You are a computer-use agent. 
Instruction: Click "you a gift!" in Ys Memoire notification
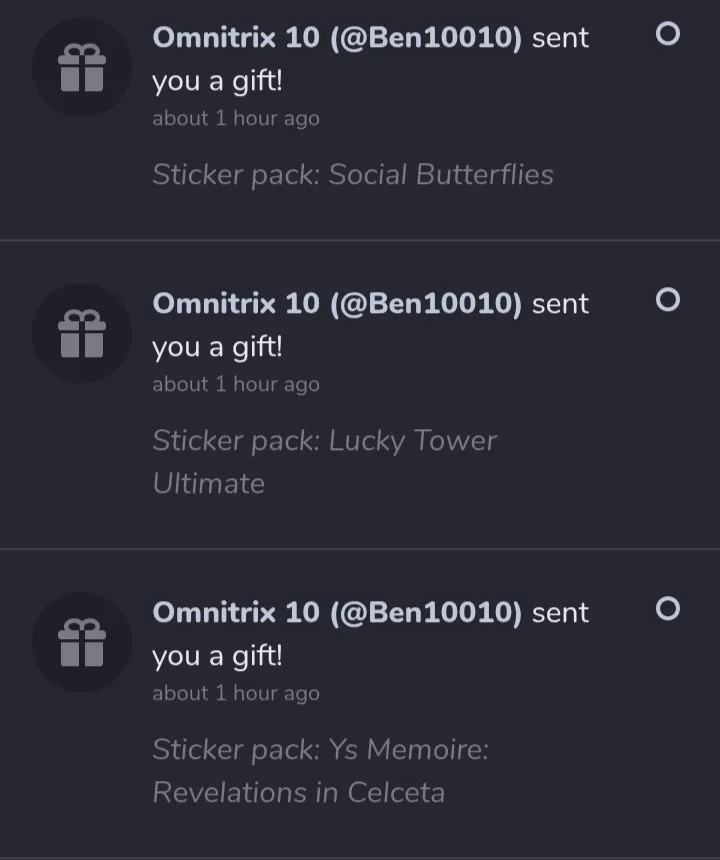(x=217, y=656)
